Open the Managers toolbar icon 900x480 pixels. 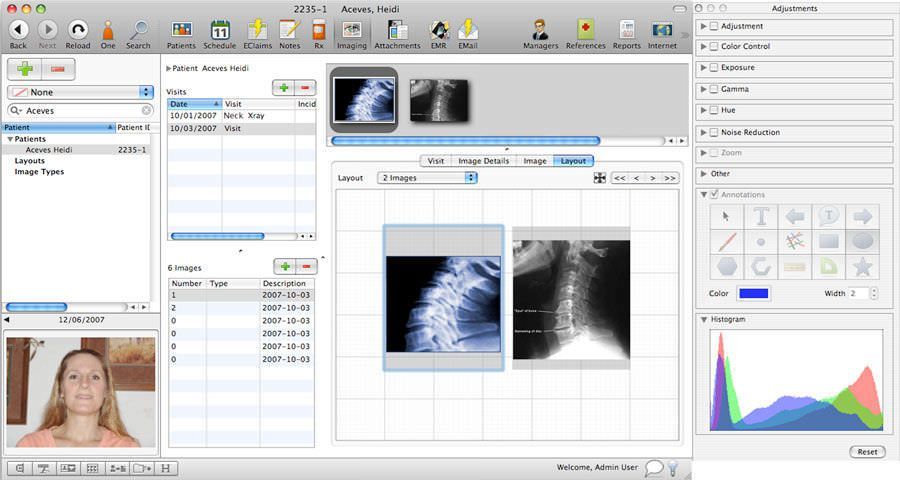(541, 33)
